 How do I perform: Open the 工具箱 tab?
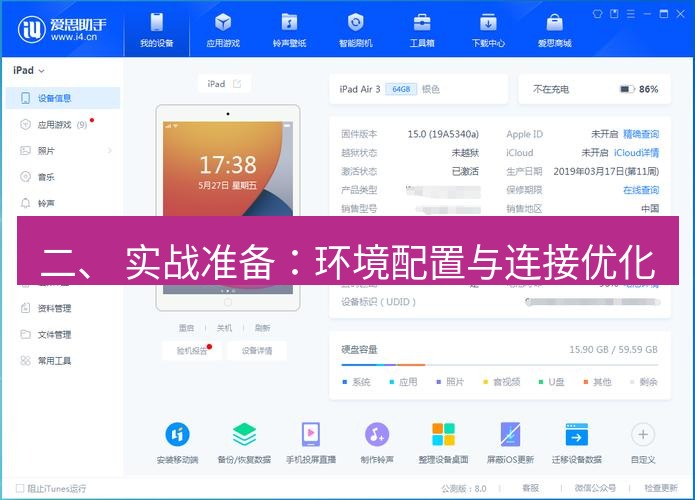(422, 30)
